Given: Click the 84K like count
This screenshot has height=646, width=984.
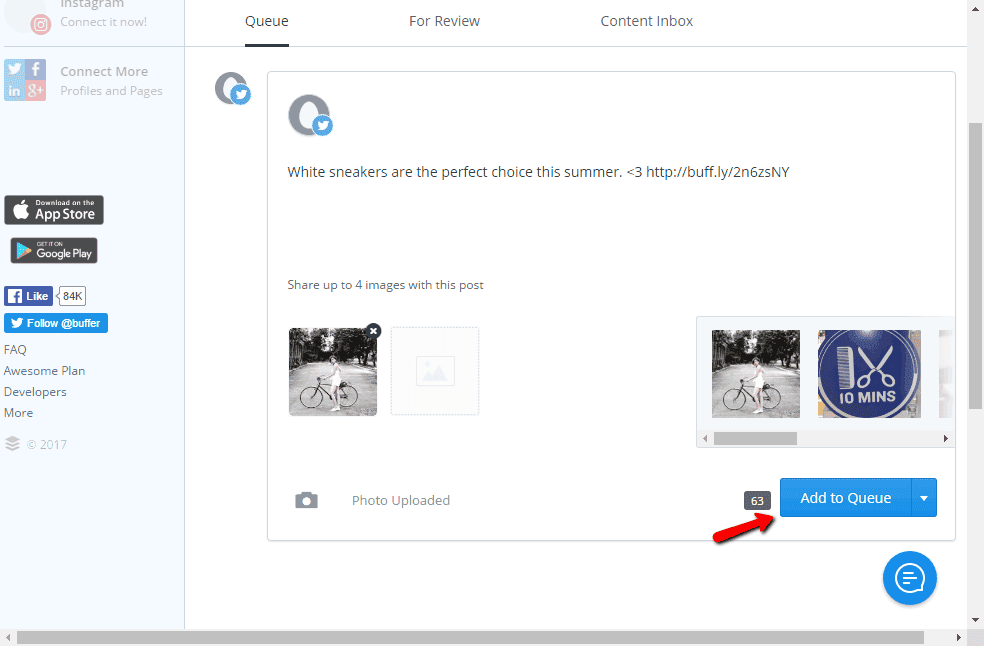Looking at the screenshot, I should [72, 296].
